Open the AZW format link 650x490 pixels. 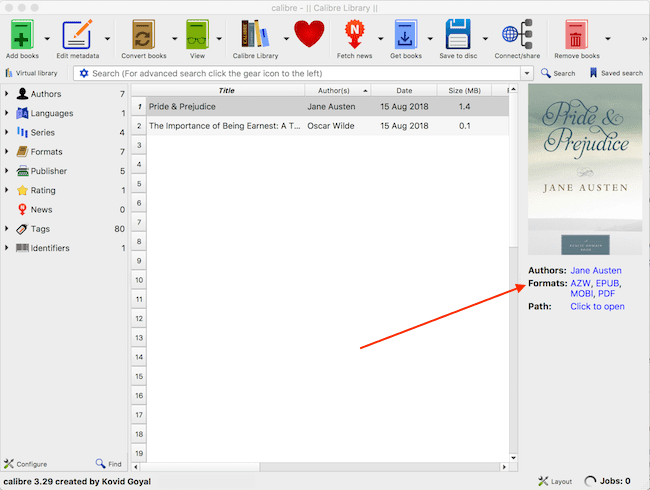pyautogui.click(x=580, y=283)
